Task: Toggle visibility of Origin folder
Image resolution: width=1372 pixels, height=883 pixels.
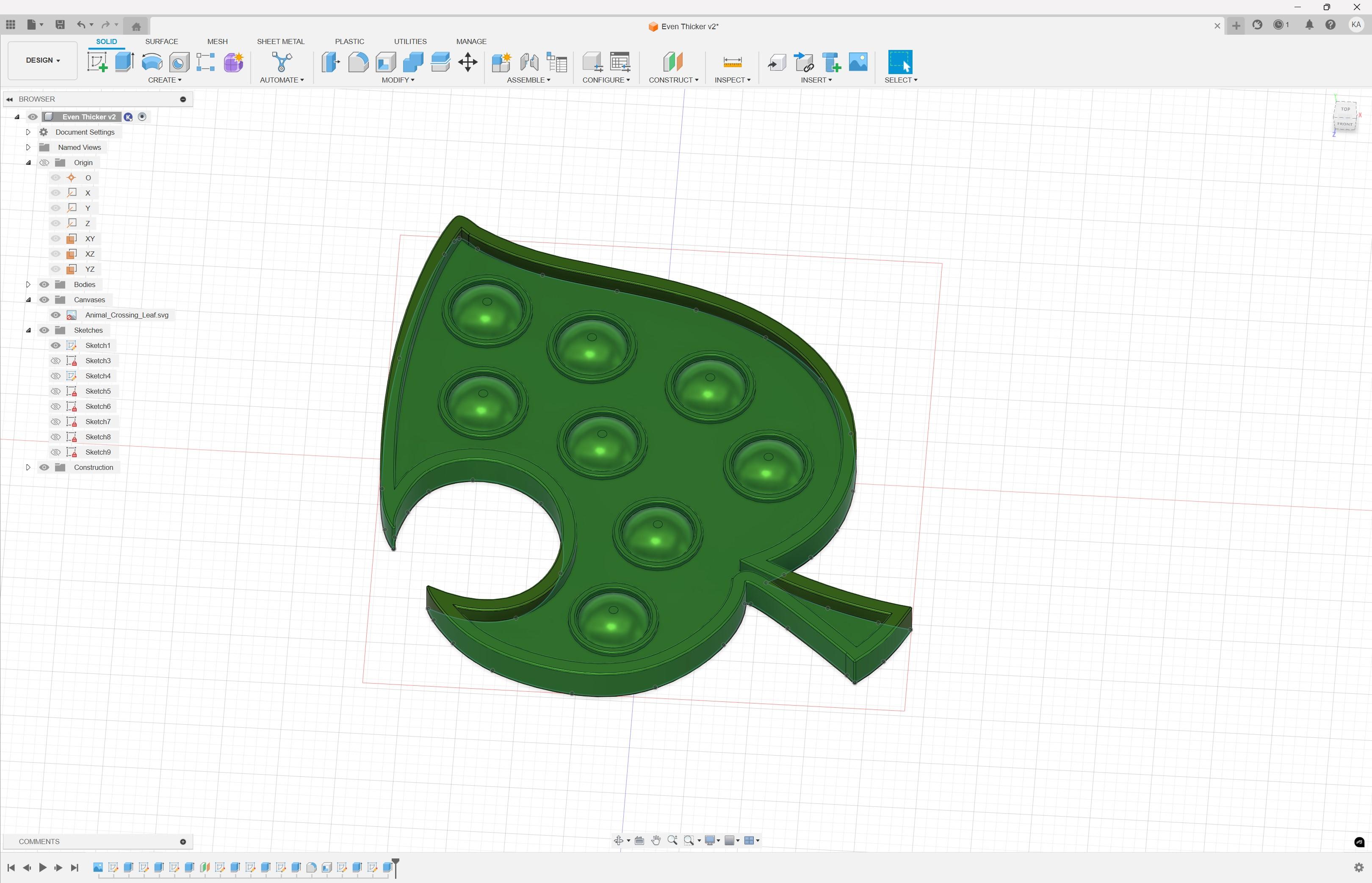Action: click(x=44, y=162)
